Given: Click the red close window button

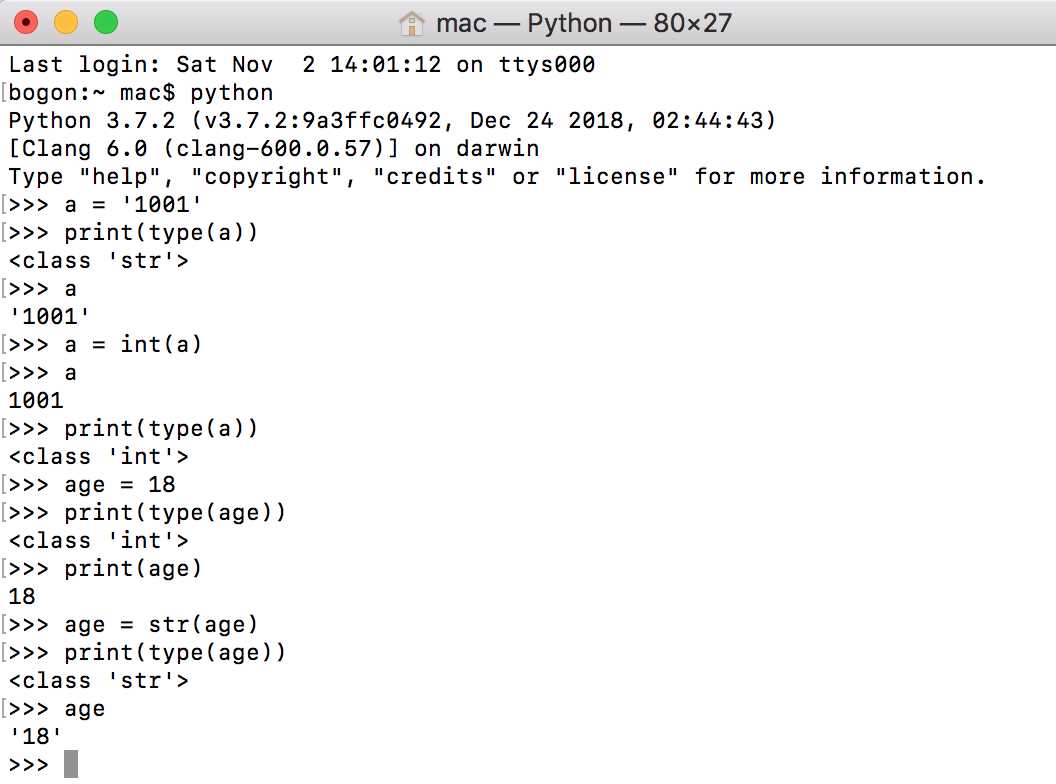Looking at the screenshot, I should click(26, 22).
